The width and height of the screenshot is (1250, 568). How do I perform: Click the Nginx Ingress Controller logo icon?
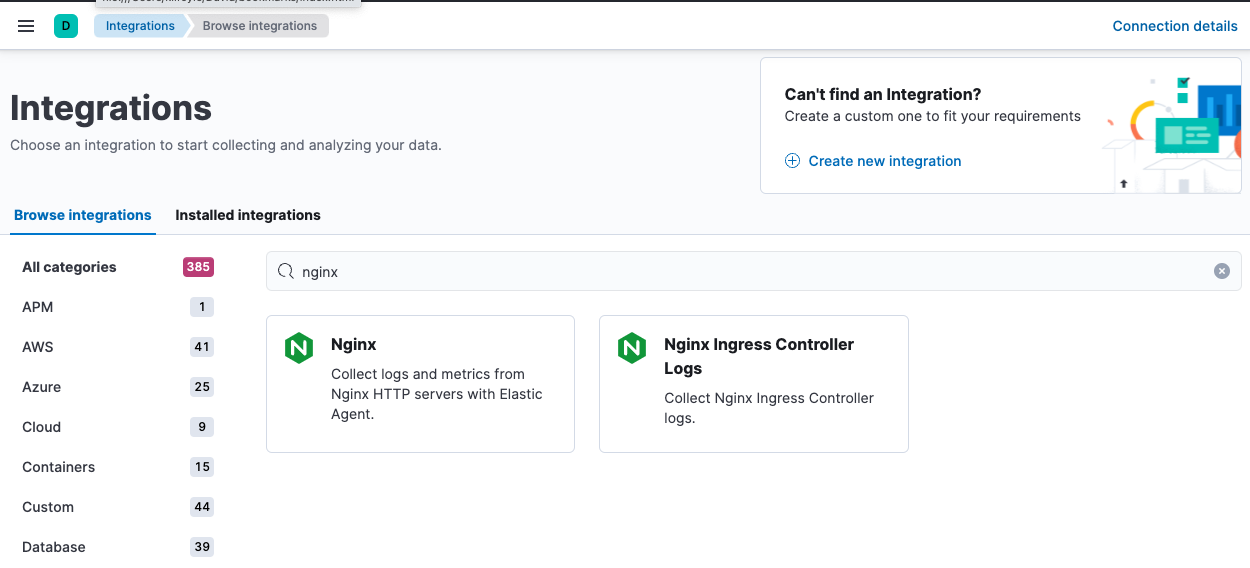point(632,348)
